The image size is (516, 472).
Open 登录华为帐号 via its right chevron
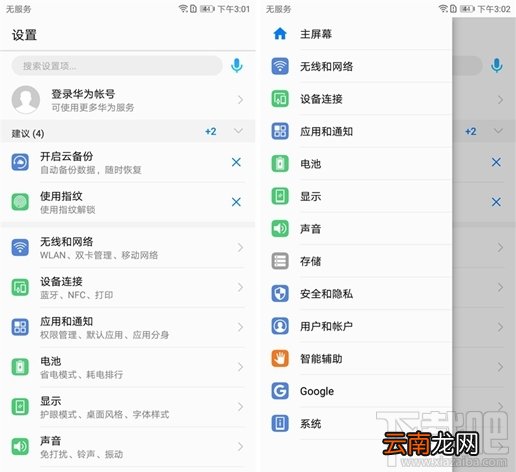pyautogui.click(x=240, y=100)
